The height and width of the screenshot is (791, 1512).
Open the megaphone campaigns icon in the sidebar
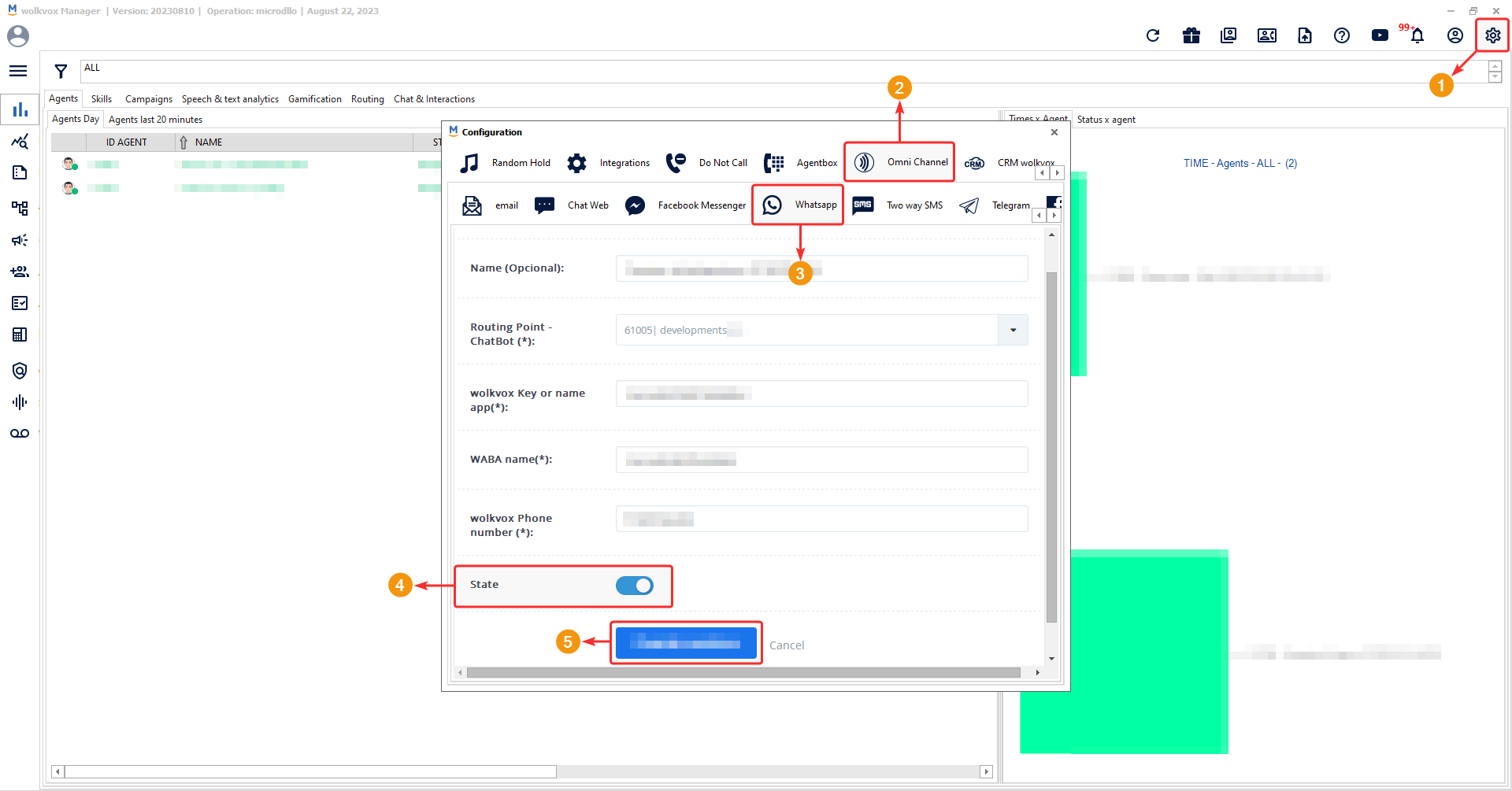[20, 240]
